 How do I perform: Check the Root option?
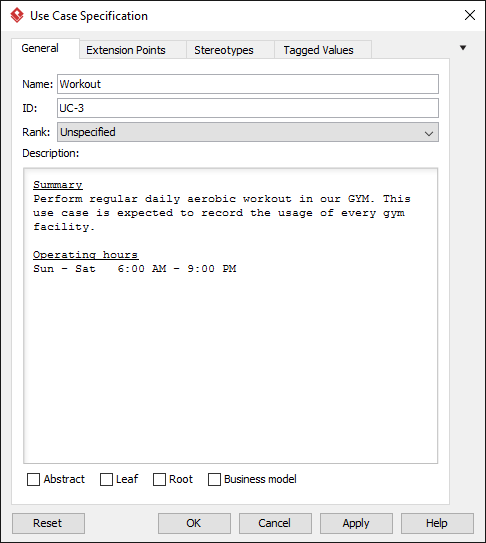point(159,480)
